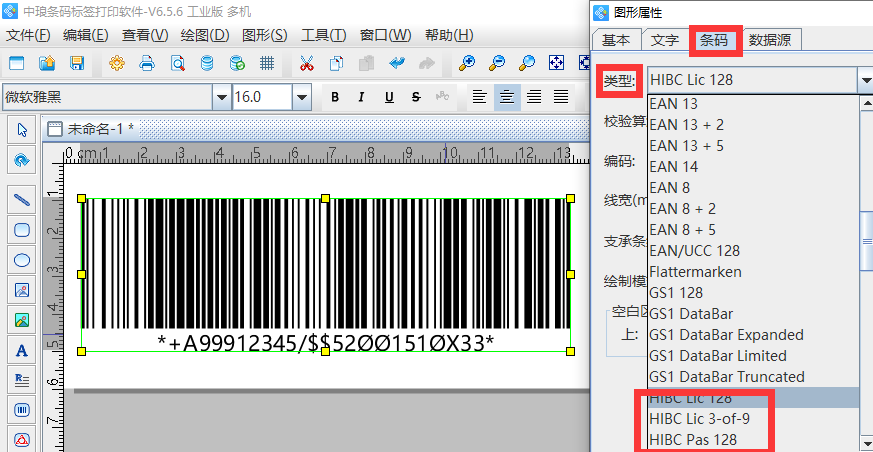Screen dimensions: 873x452
Task: Click the Paste clipboard icon
Action: pyautogui.click(x=366, y=63)
